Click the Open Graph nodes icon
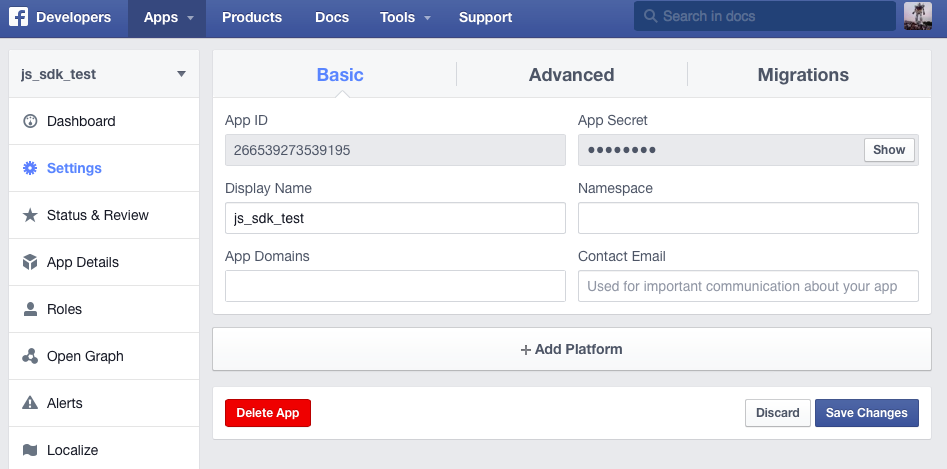The image size is (947, 469). pyautogui.click(x=30, y=356)
